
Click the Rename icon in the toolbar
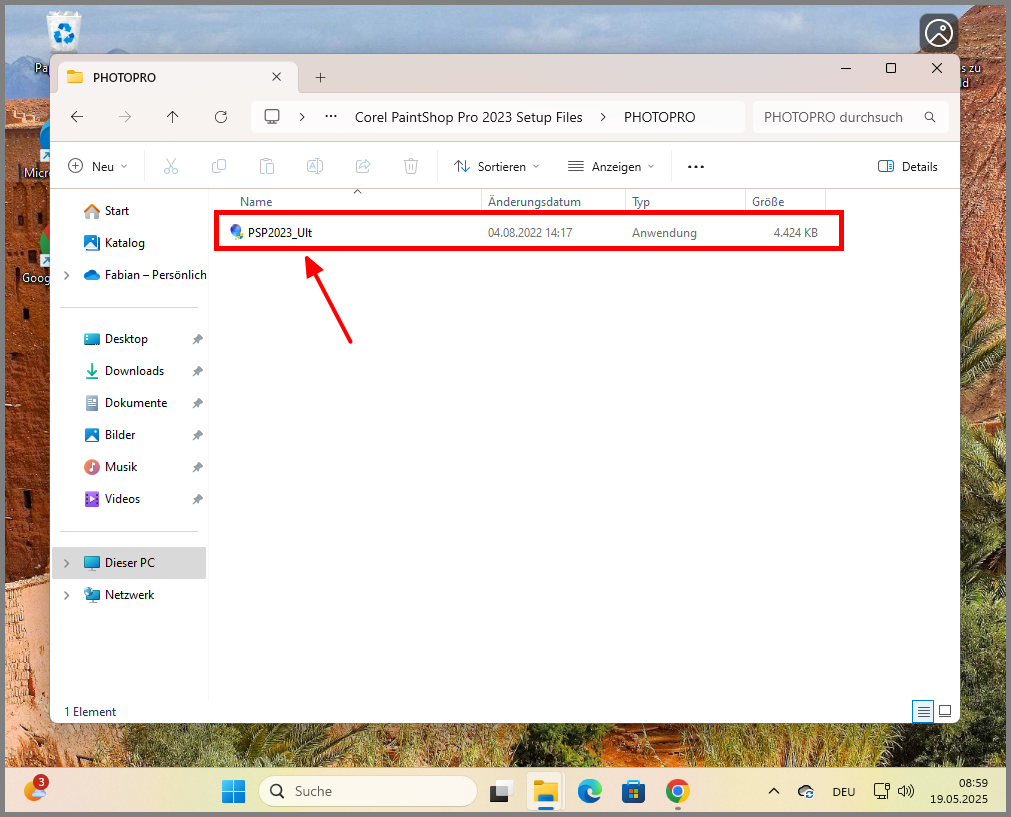[315, 166]
